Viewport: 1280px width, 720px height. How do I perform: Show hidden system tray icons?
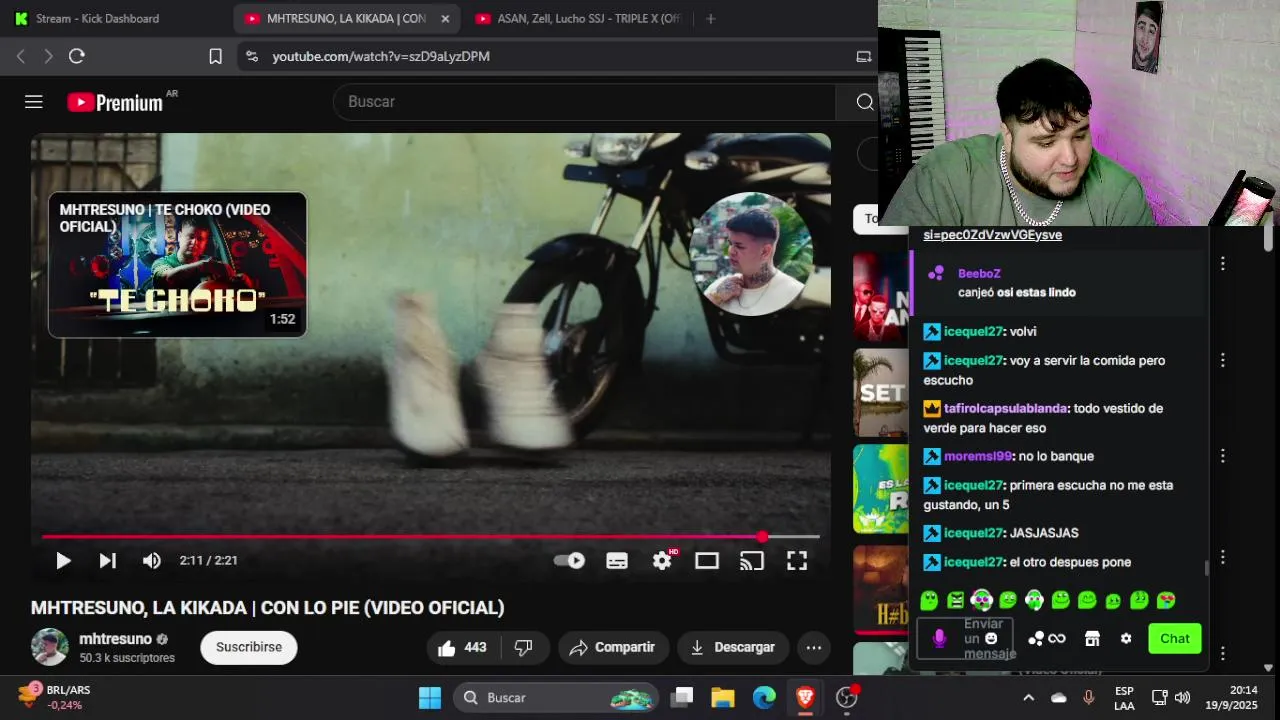(1028, 697)
